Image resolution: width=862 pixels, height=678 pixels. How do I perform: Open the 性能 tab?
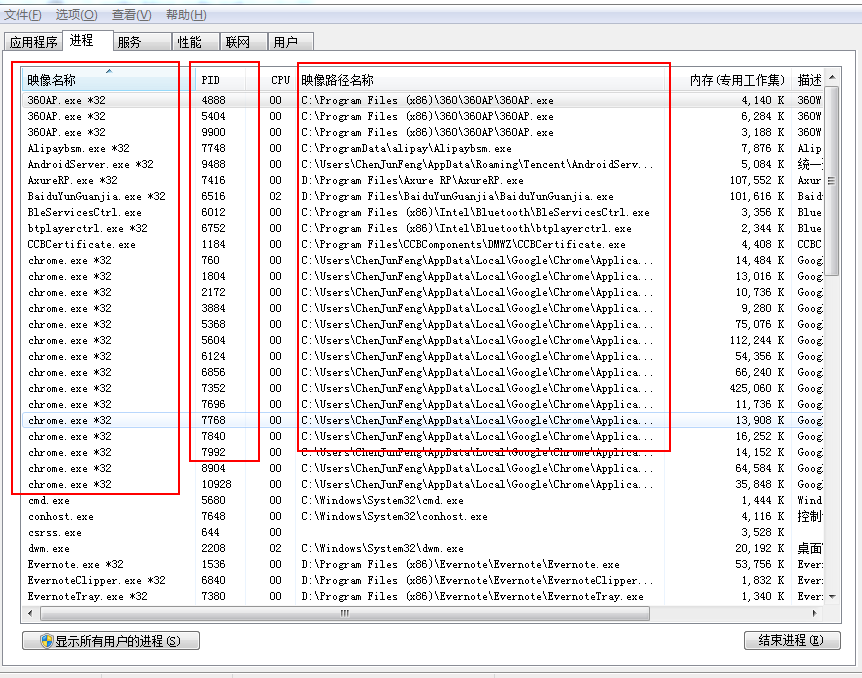coord(196,42)
